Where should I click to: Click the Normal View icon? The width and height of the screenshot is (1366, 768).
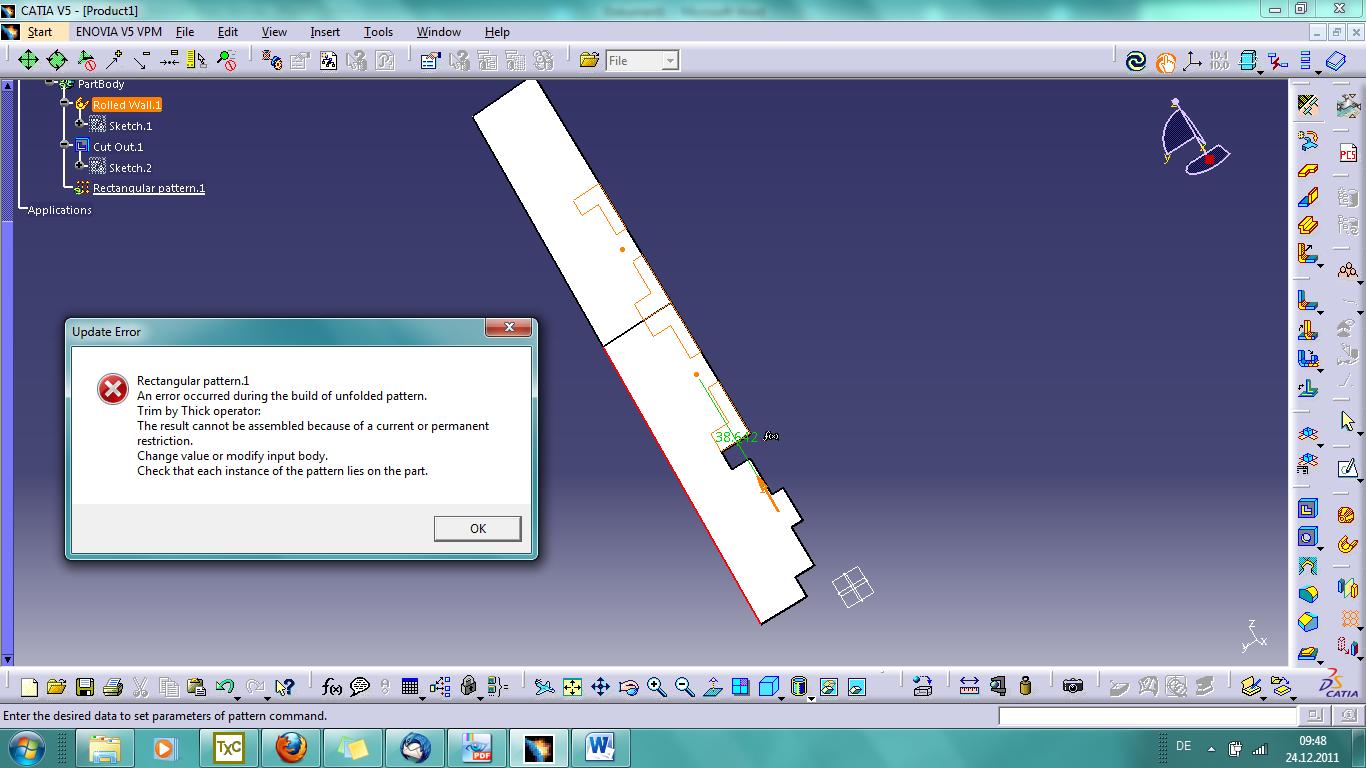[712, 687]
